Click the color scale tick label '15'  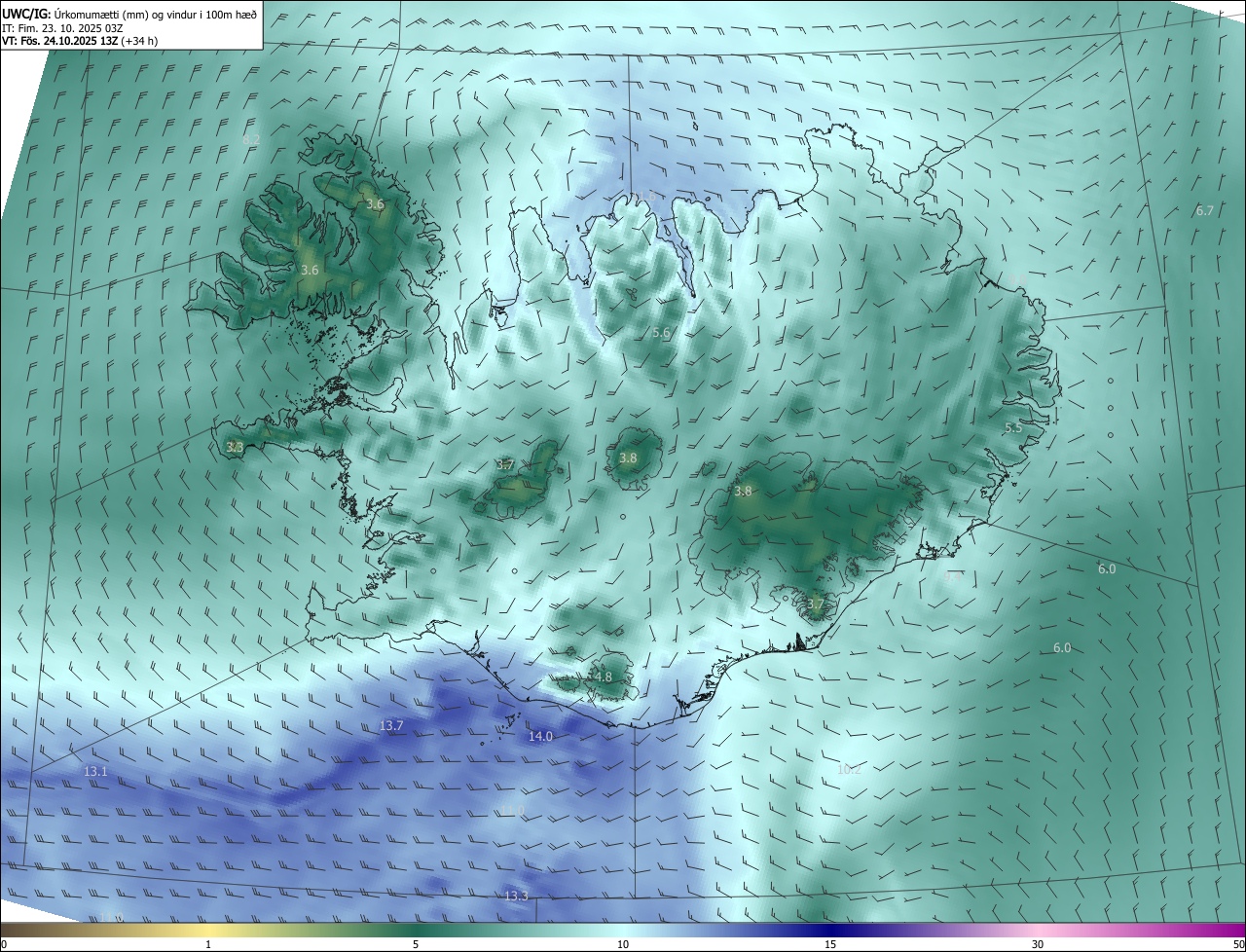830,944
